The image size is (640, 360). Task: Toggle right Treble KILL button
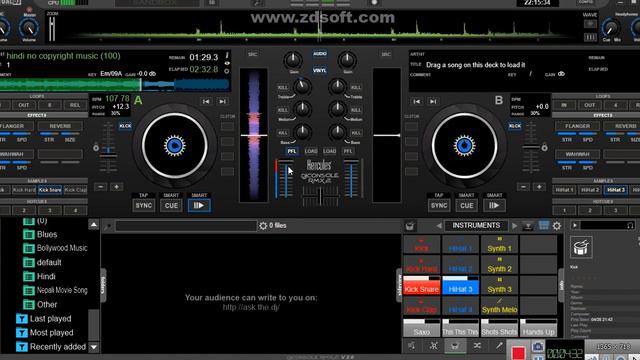[356, 88]
